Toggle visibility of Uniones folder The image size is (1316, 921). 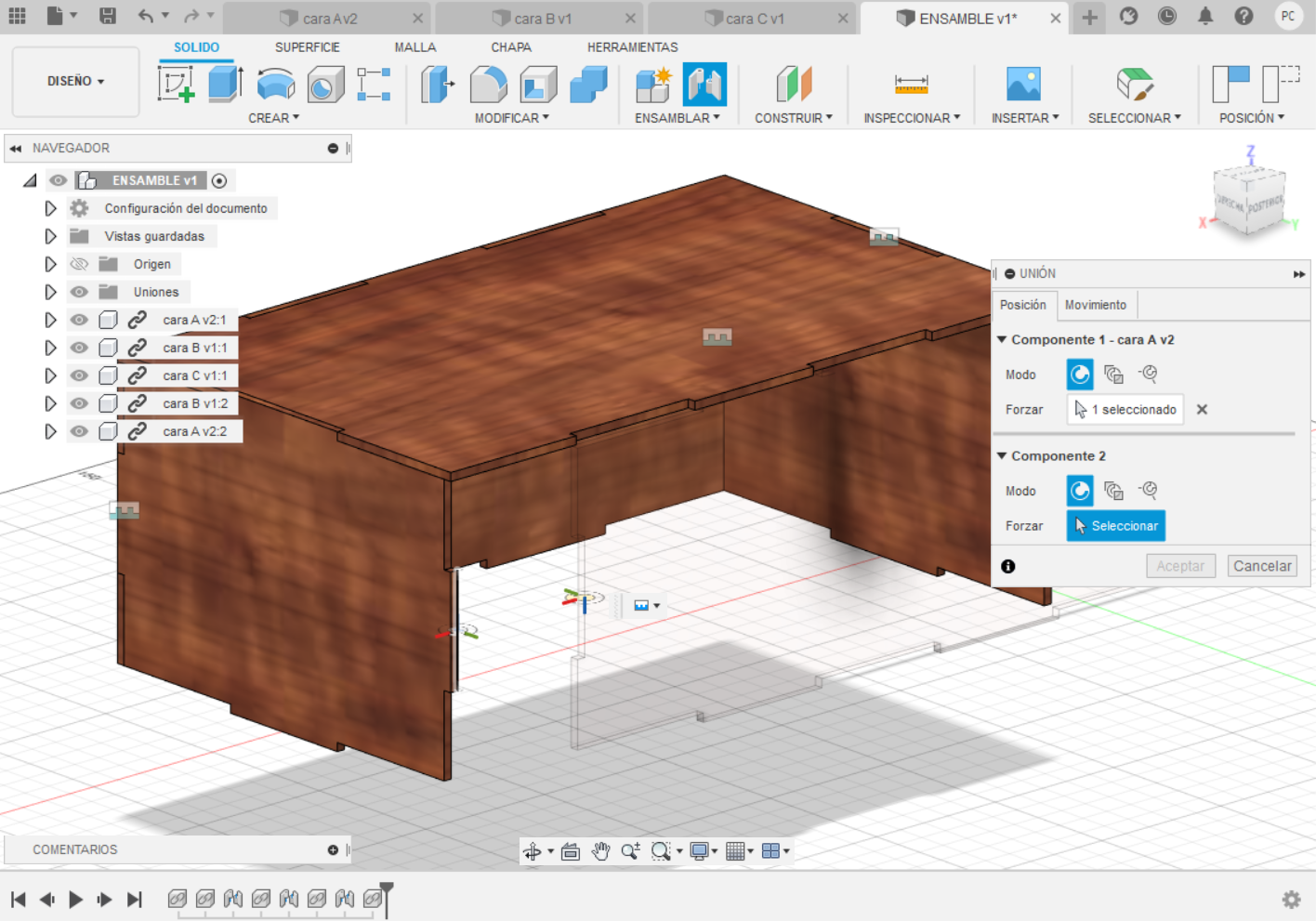[80, 292]
